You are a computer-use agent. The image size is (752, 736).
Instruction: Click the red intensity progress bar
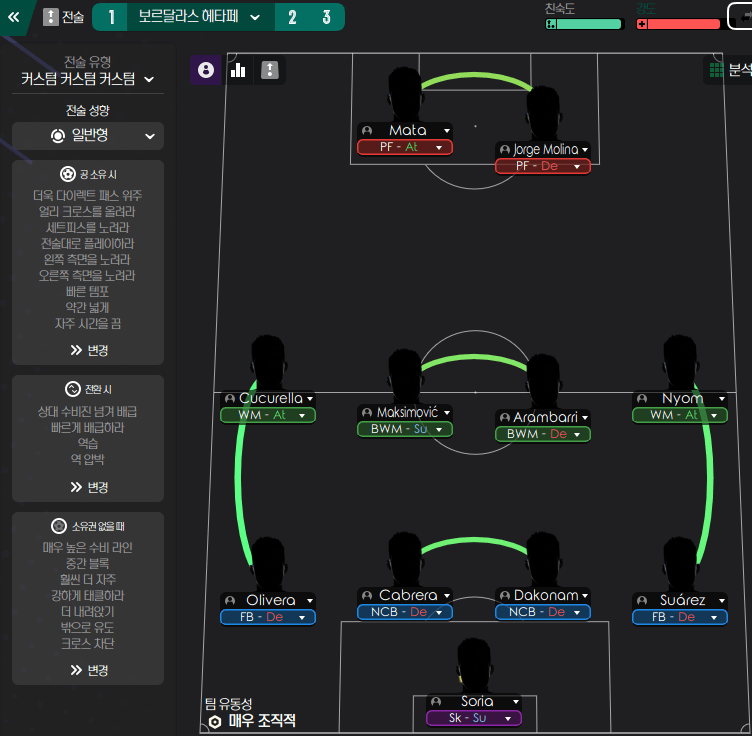[x=679, y=24]
